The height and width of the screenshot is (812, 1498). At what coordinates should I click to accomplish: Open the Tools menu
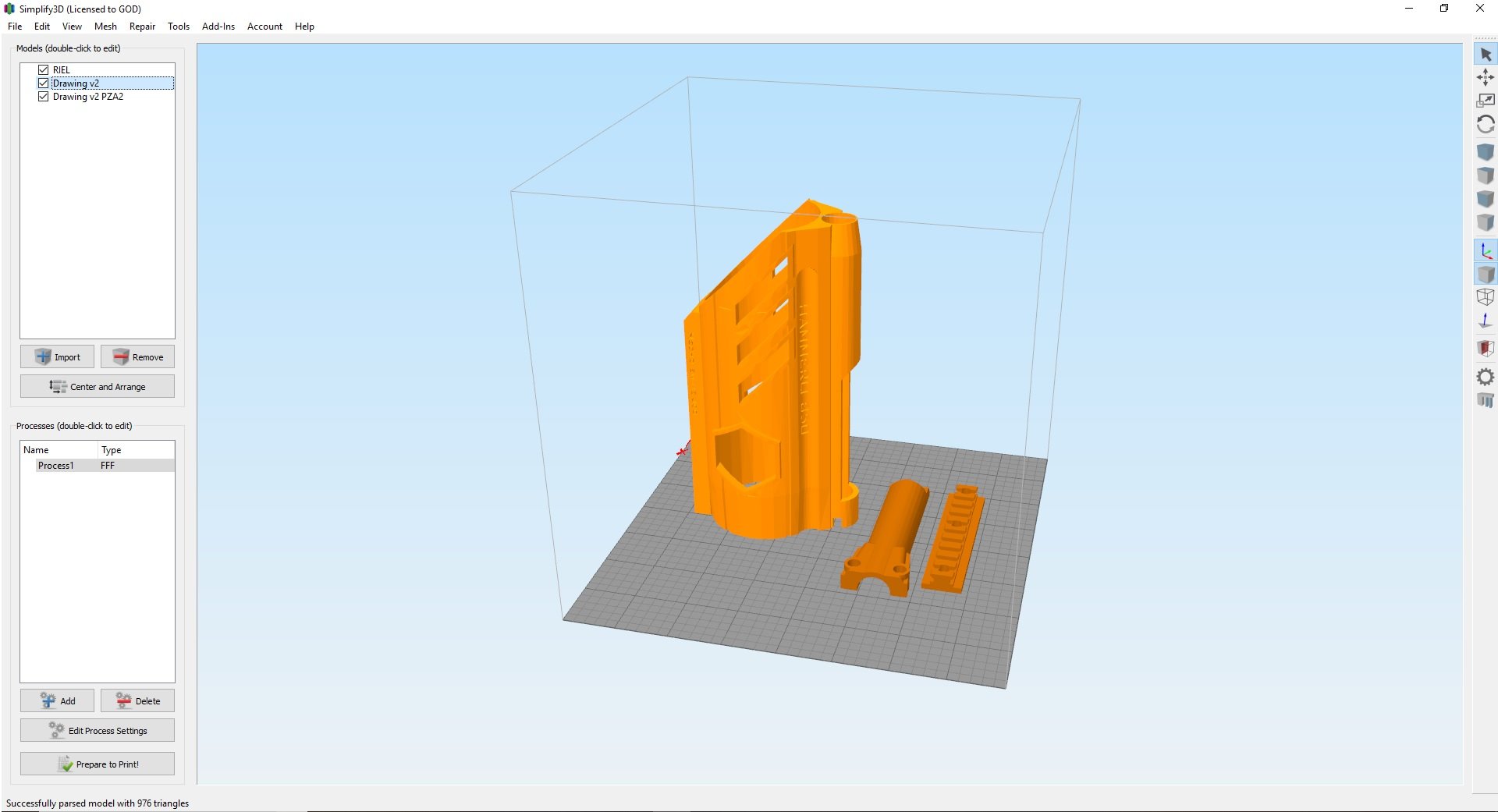pyautogui.click(x=179, y=27)
